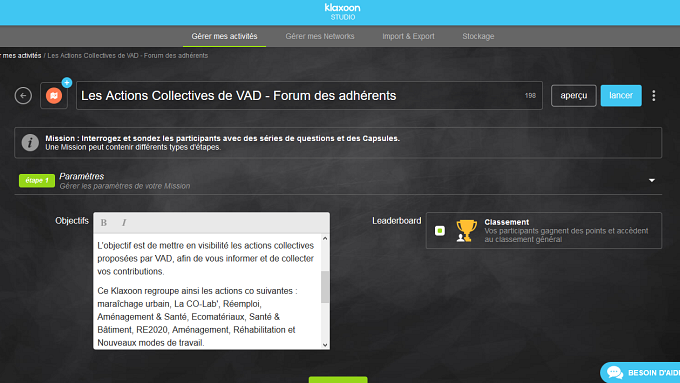This screenshot has height=383, width=680.
Task: Click the aperçu preview button
Action: (573, 95)
